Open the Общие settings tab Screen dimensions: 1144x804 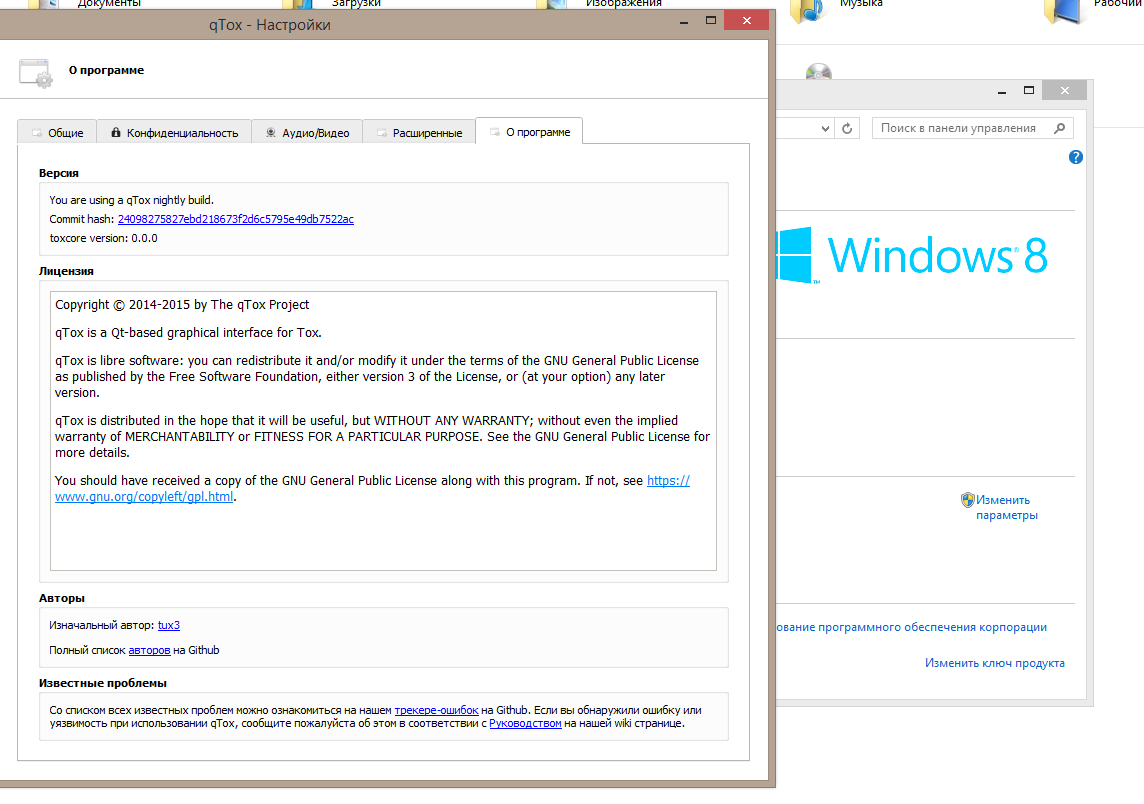[57, 132]
